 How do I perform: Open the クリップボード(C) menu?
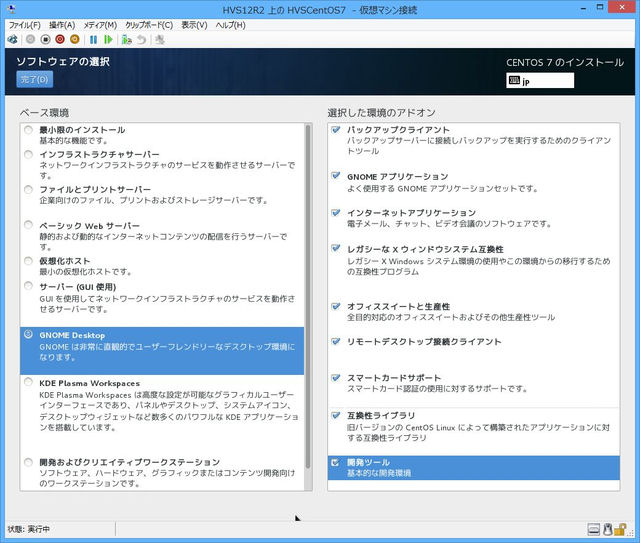149,25
